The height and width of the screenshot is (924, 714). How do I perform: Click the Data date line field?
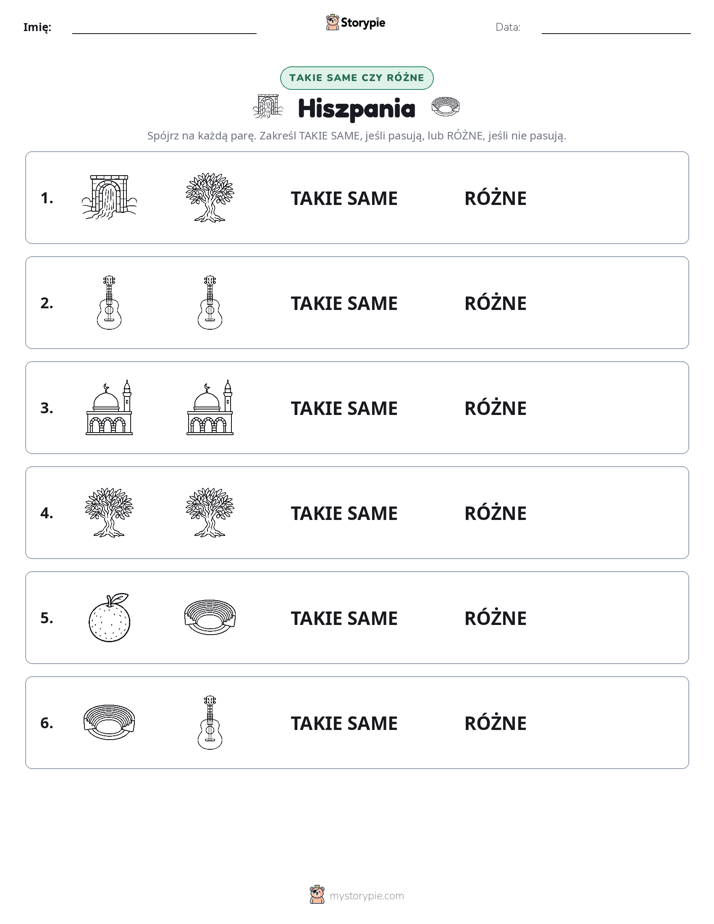click(616, 27)
